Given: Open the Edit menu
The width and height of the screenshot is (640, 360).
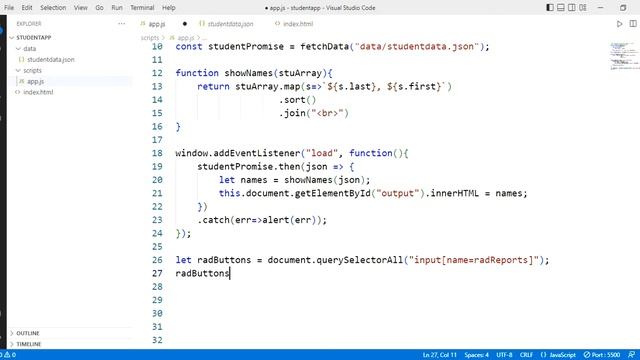Looking at the screenshot, I should pos(27,7).
